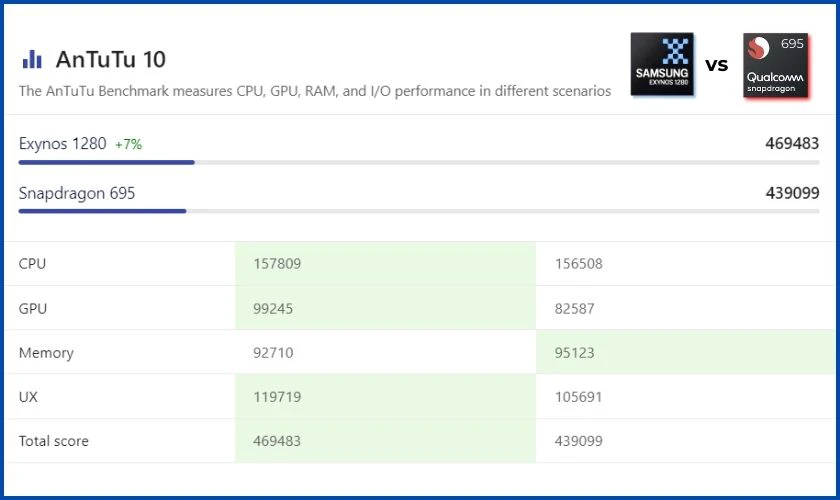Click the Samsung Exynos 1280 chip logo
840x500 pixels.
[662, 64]
